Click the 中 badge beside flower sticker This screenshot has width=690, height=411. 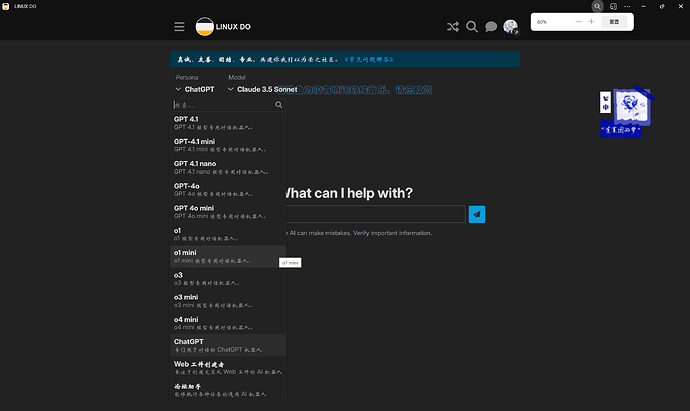(606, 102)
